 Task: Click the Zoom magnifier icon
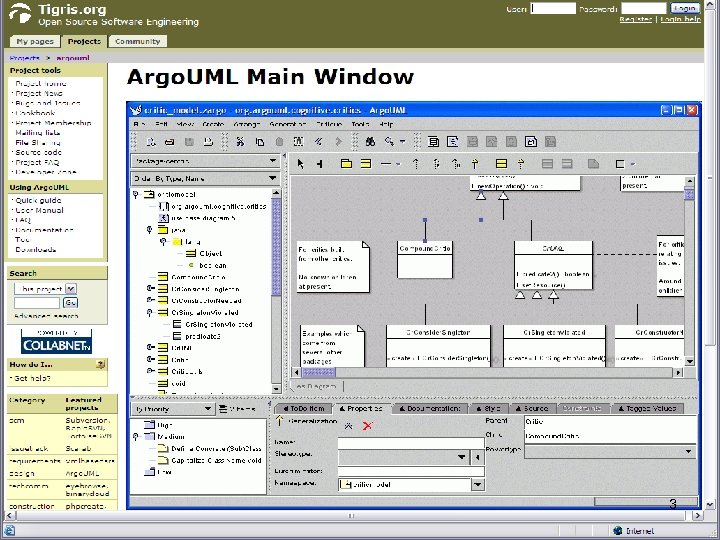(x=389, y=142)
